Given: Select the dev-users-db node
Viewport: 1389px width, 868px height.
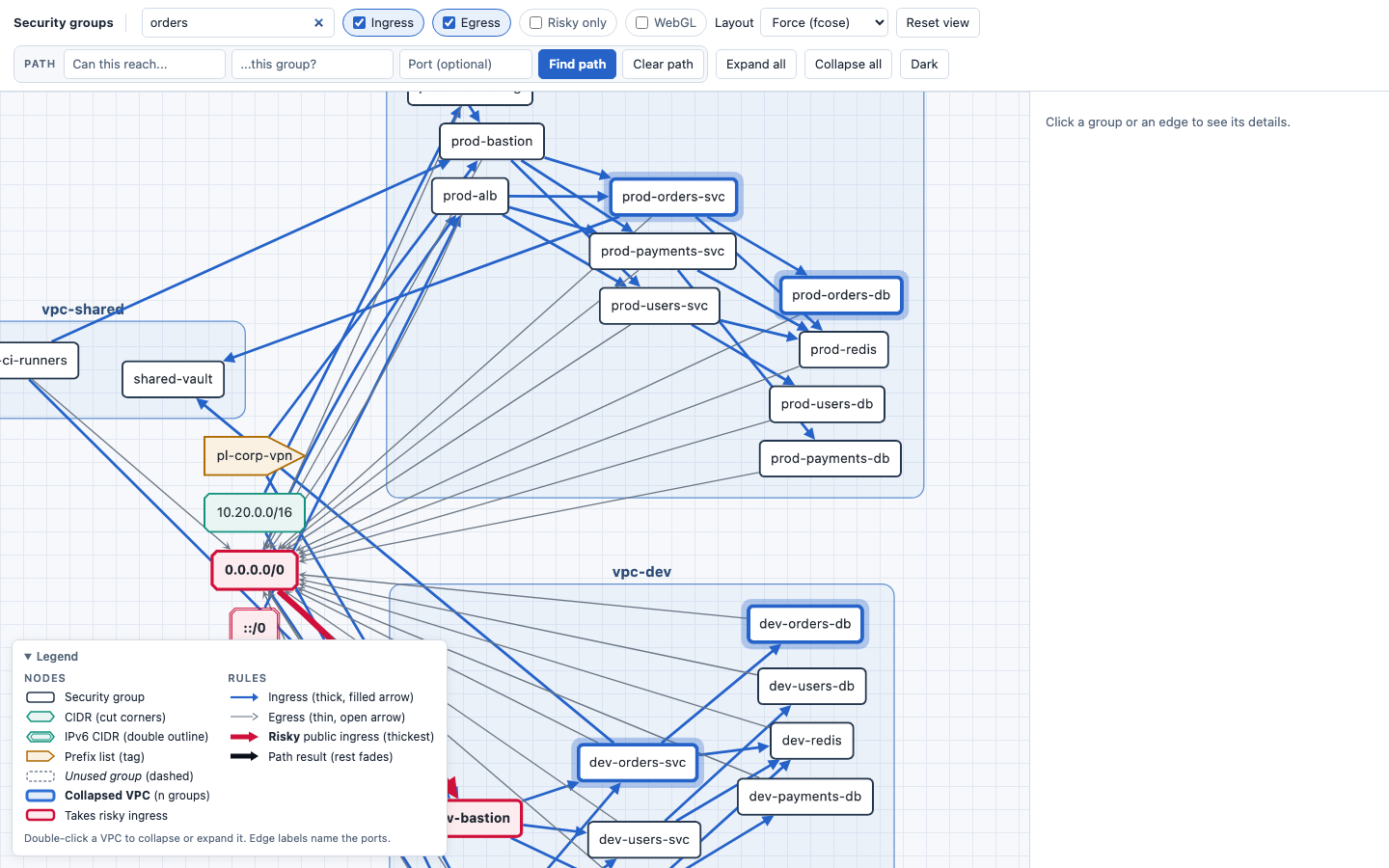Looking at the screenshot, I should tap(812, 687).
